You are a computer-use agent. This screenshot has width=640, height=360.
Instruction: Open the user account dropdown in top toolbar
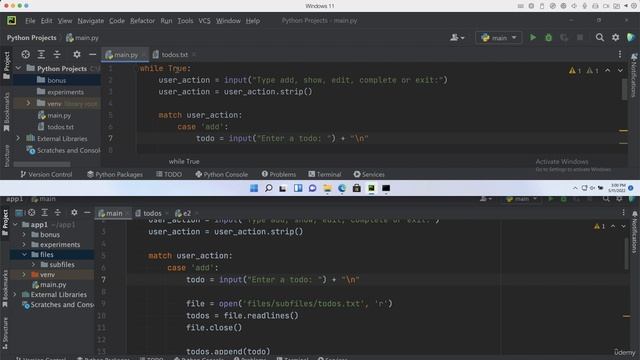(x=457, y=38)
